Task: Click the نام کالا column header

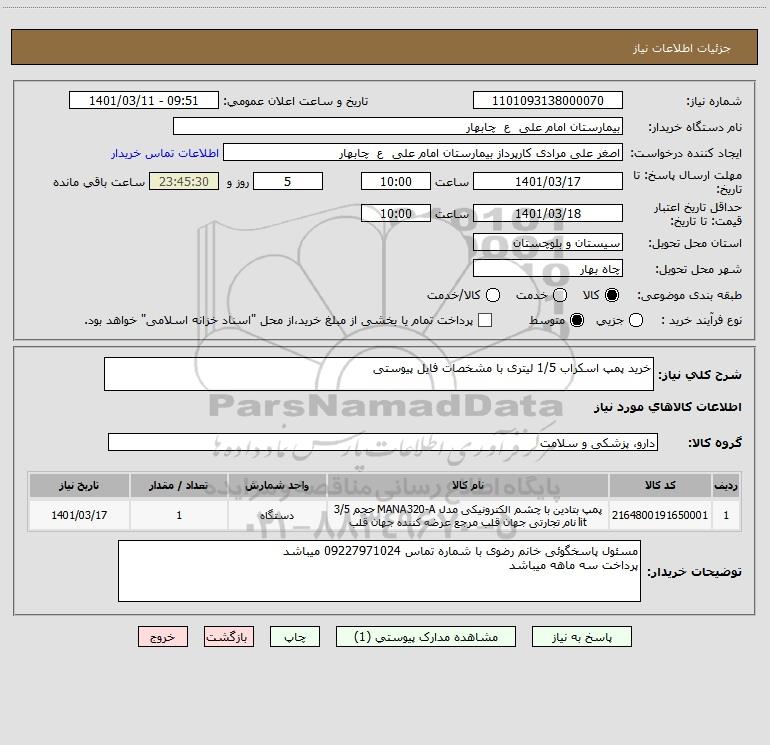Action: coord(468,485)
